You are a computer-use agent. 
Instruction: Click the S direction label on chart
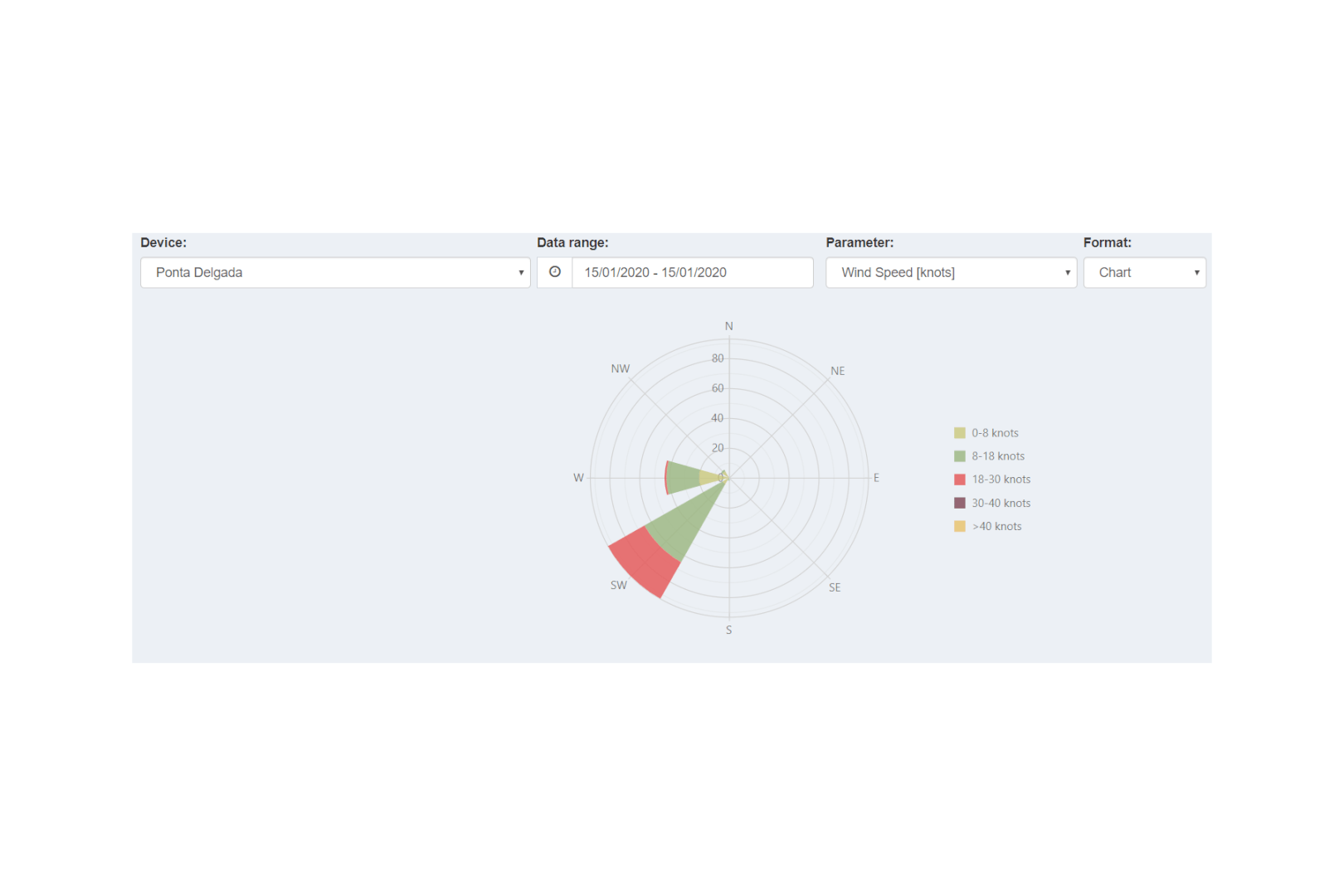click(729, 631)
